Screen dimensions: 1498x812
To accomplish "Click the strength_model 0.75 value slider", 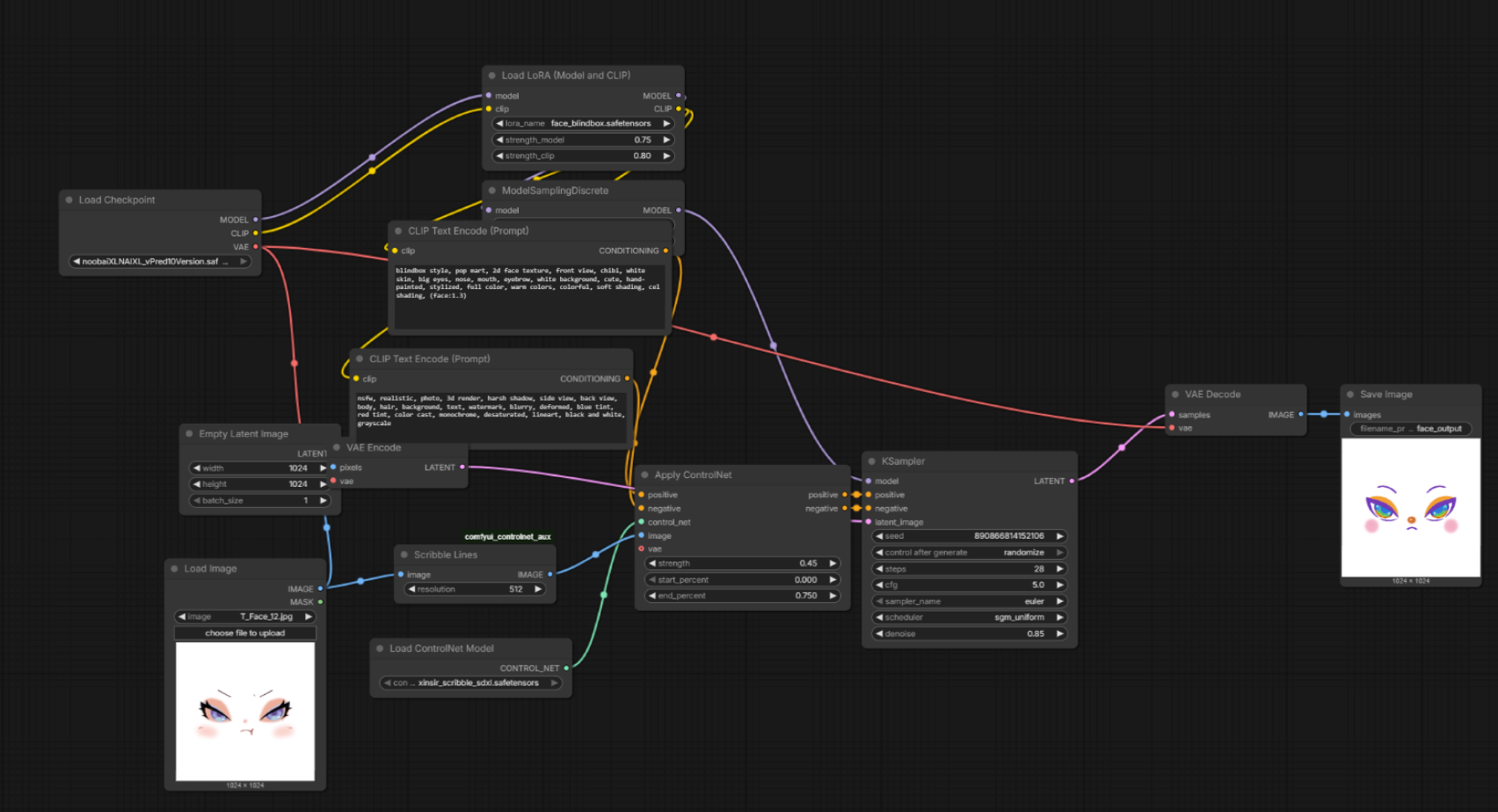I will [583, 140].
